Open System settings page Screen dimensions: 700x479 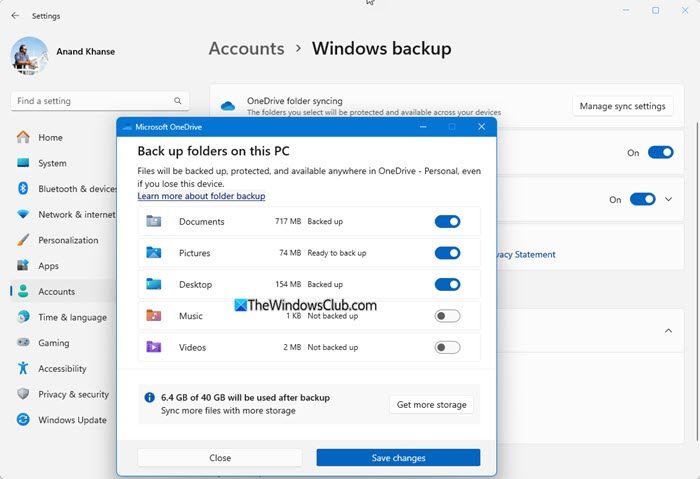(x=52, y=163)
